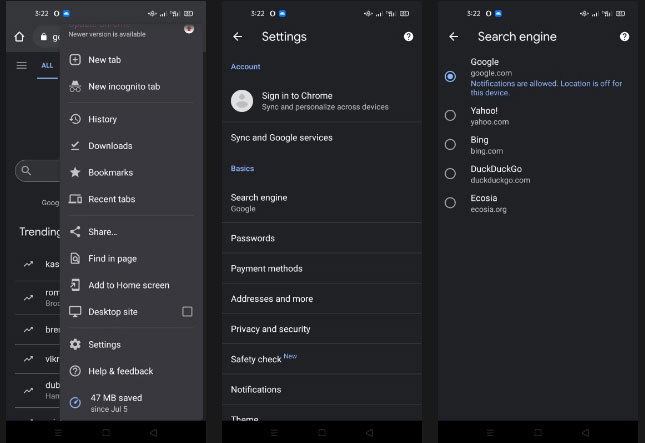Screen dimensions: 645x443
Task: Open Sign in to Chrome
Action: 322,101
